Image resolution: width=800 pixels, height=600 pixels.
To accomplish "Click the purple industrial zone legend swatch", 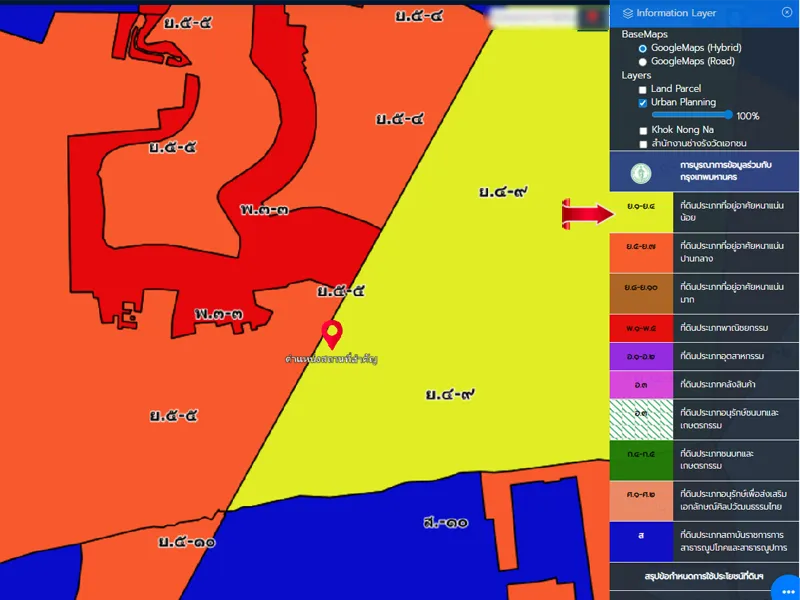I will 641,356.
